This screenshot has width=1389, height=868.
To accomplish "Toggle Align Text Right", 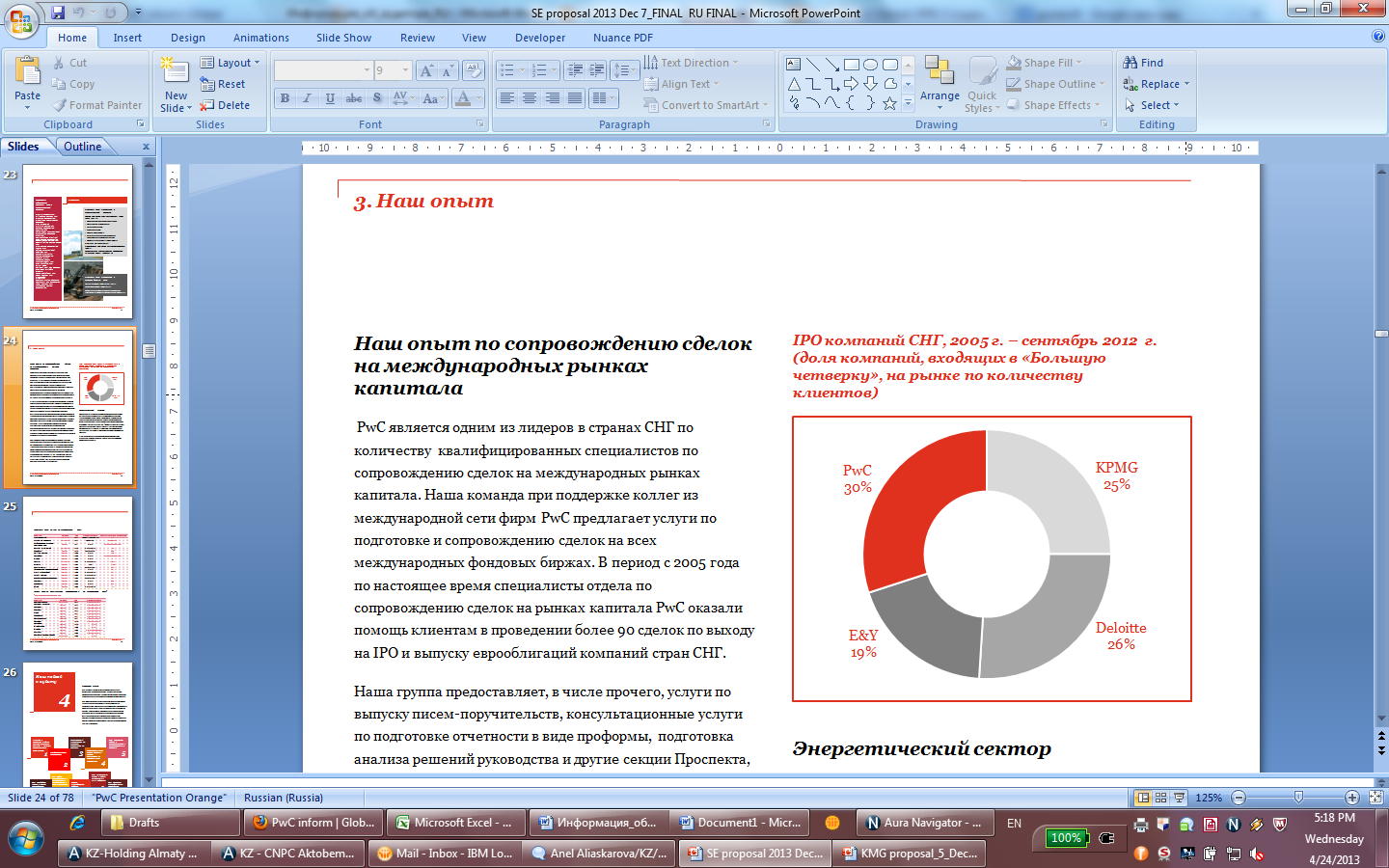I will [x=553, y=98].
